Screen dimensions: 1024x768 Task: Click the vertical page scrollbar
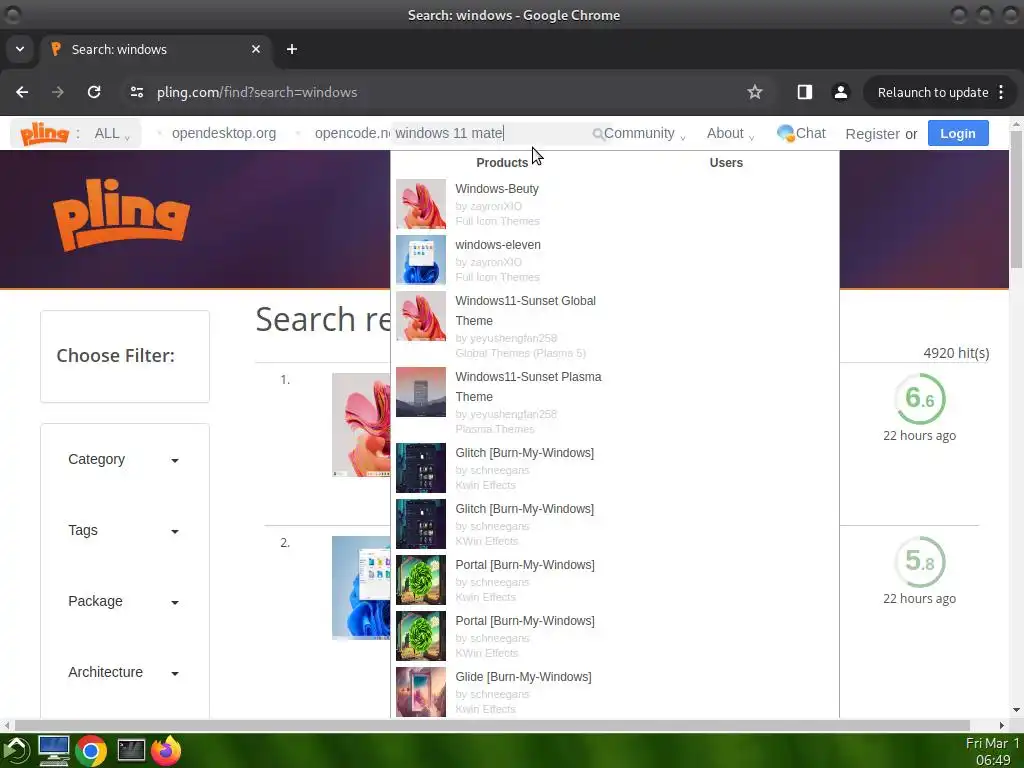pyautogui.click(x=1016, y=199)
